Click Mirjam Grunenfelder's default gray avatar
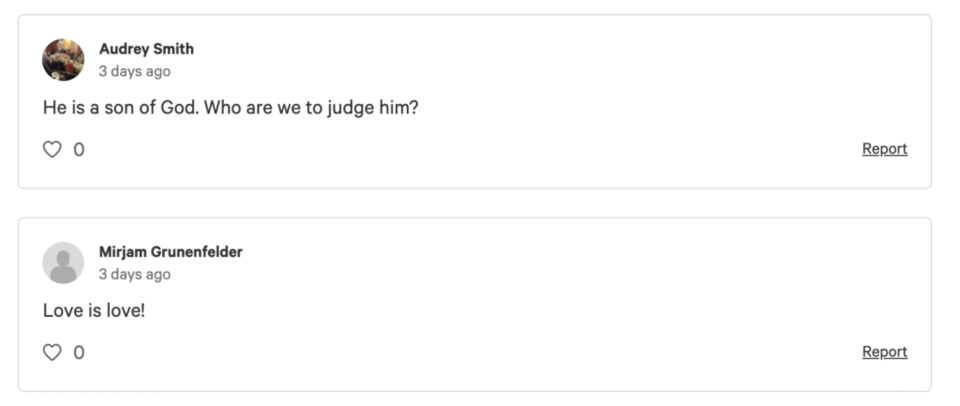Image resolution: width=960 pixels, height=406 pixels. (x=63, y=263)
